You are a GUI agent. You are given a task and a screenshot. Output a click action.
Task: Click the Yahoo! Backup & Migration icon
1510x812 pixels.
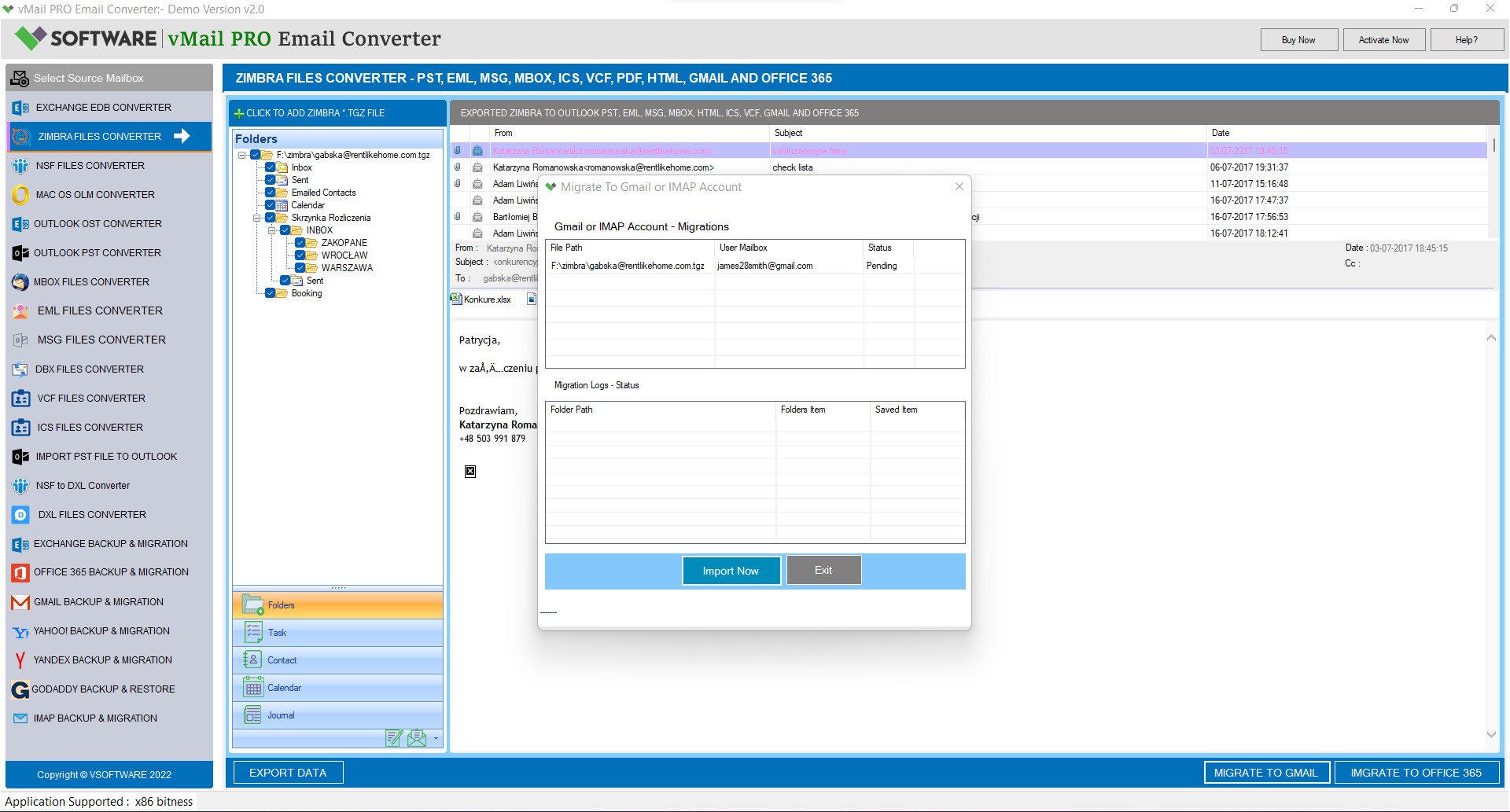[x=20, y=631]
